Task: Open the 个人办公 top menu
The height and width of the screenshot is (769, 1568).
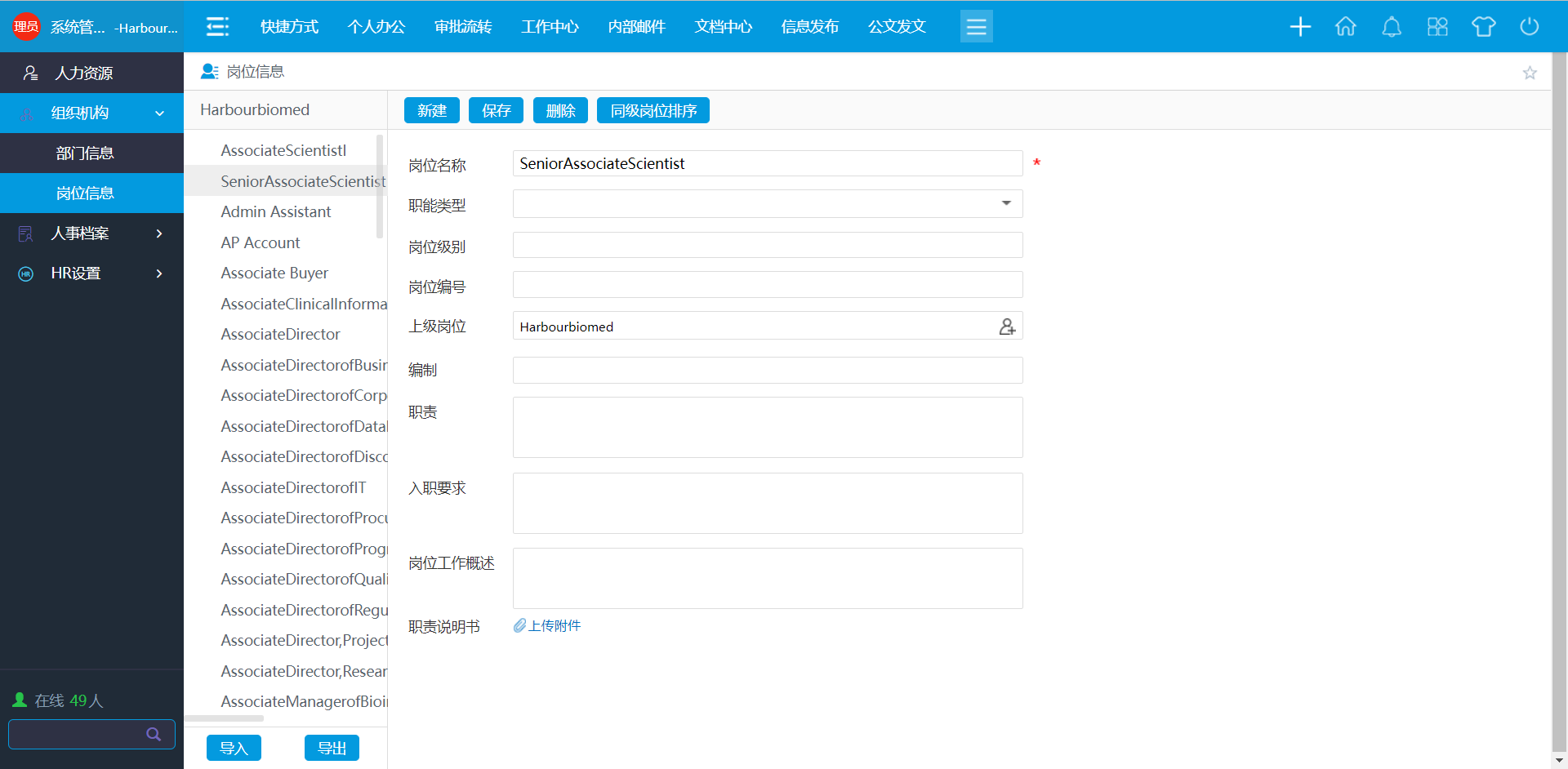Action: coord(376,27)
